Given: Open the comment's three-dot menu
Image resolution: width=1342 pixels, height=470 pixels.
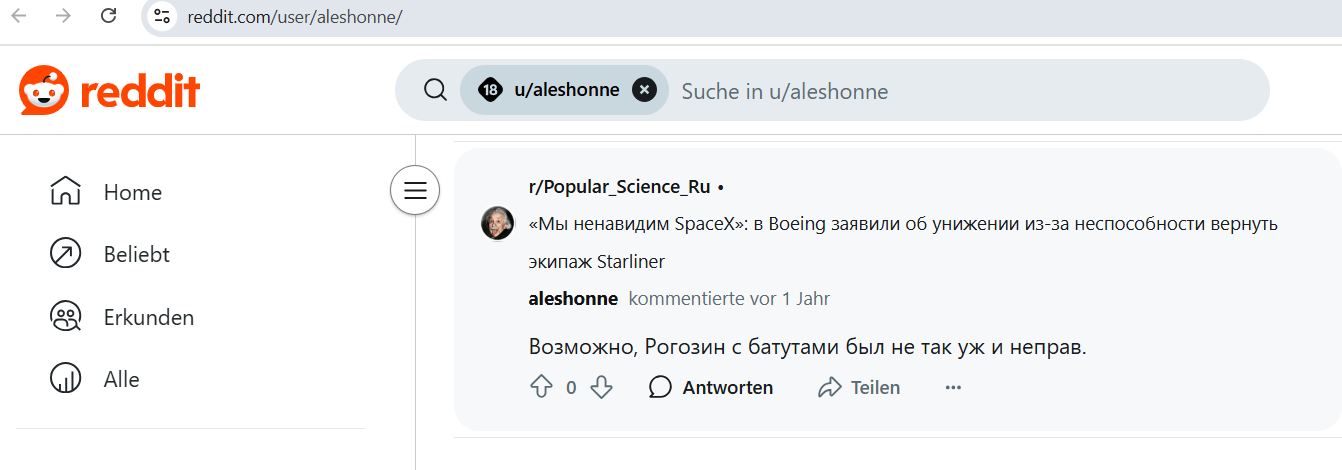Looking at the screenshot, I should click(x=953, y=387).
